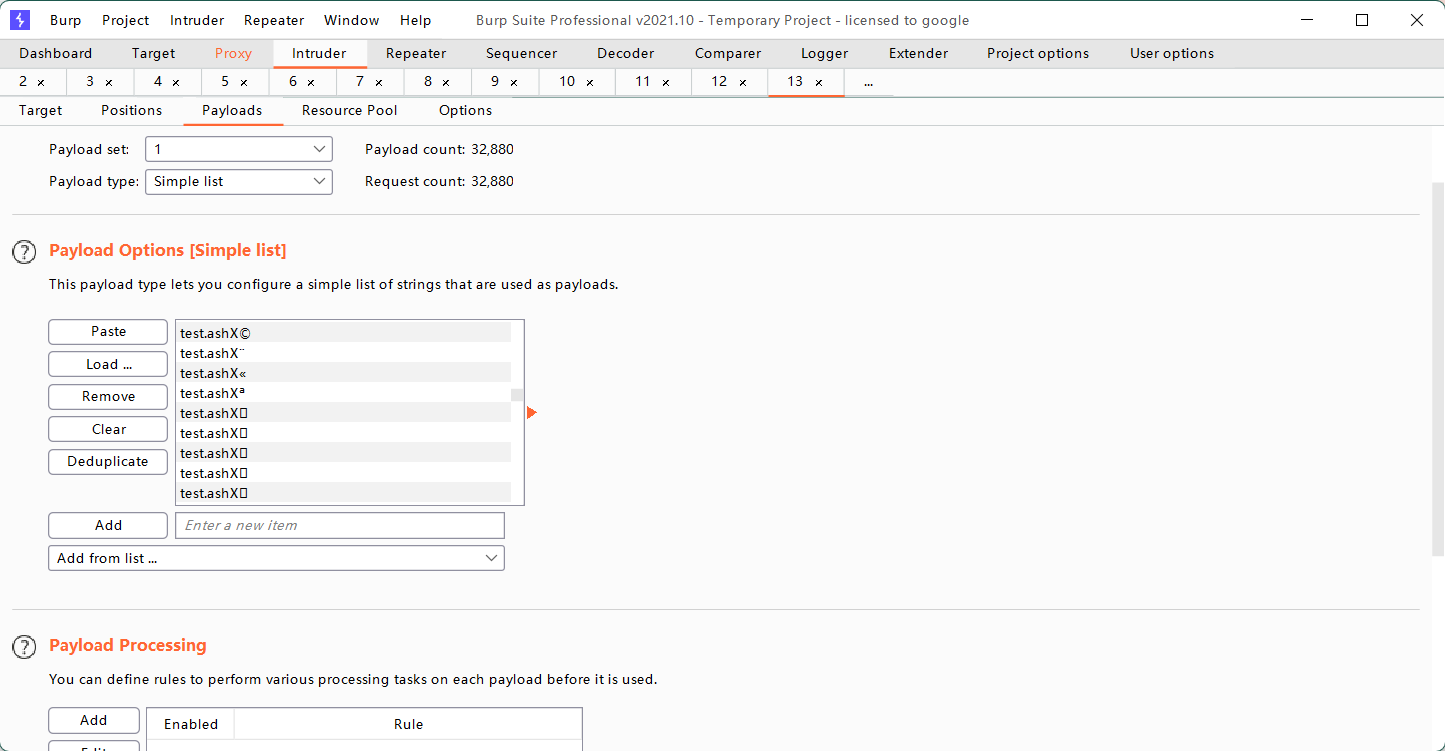
Task: Switch to the Logger tab
Action: pos(825,53)
